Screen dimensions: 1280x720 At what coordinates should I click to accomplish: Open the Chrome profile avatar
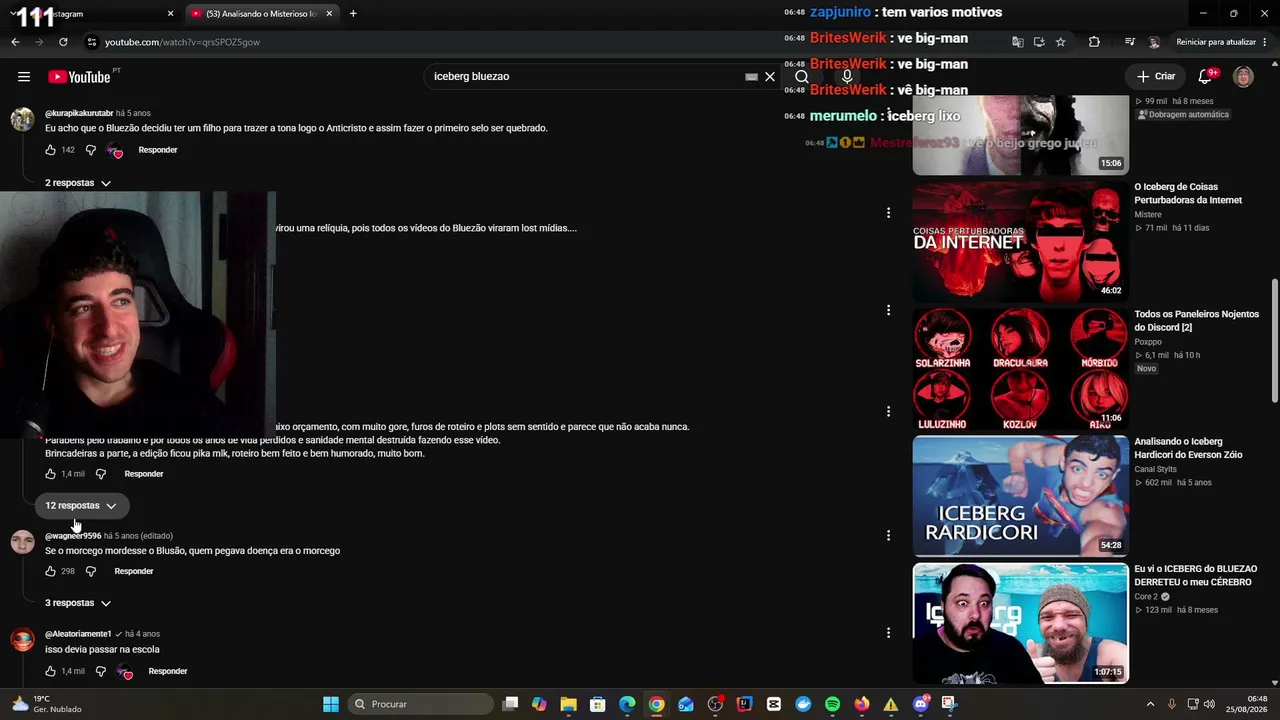1154,42
